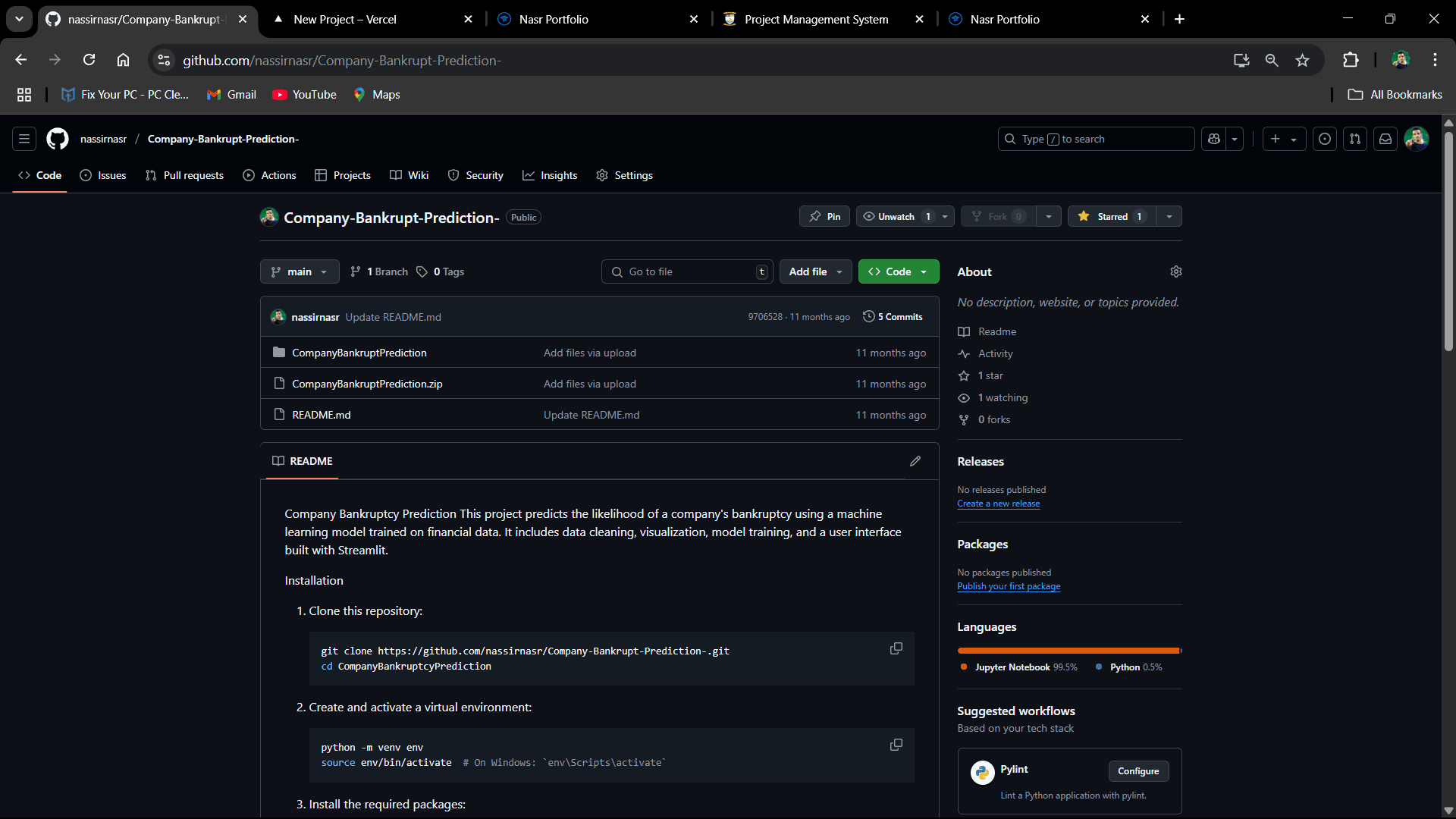
Task: Click the Create a new release link
Action: pyautogui.click(x=998, y=504)
